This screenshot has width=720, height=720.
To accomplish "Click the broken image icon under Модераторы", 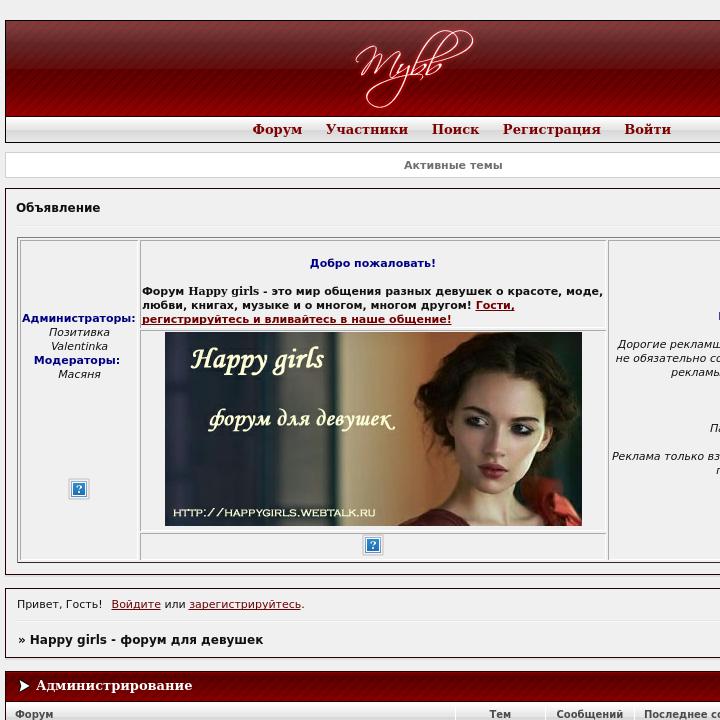I will click(x=79, y=489).
